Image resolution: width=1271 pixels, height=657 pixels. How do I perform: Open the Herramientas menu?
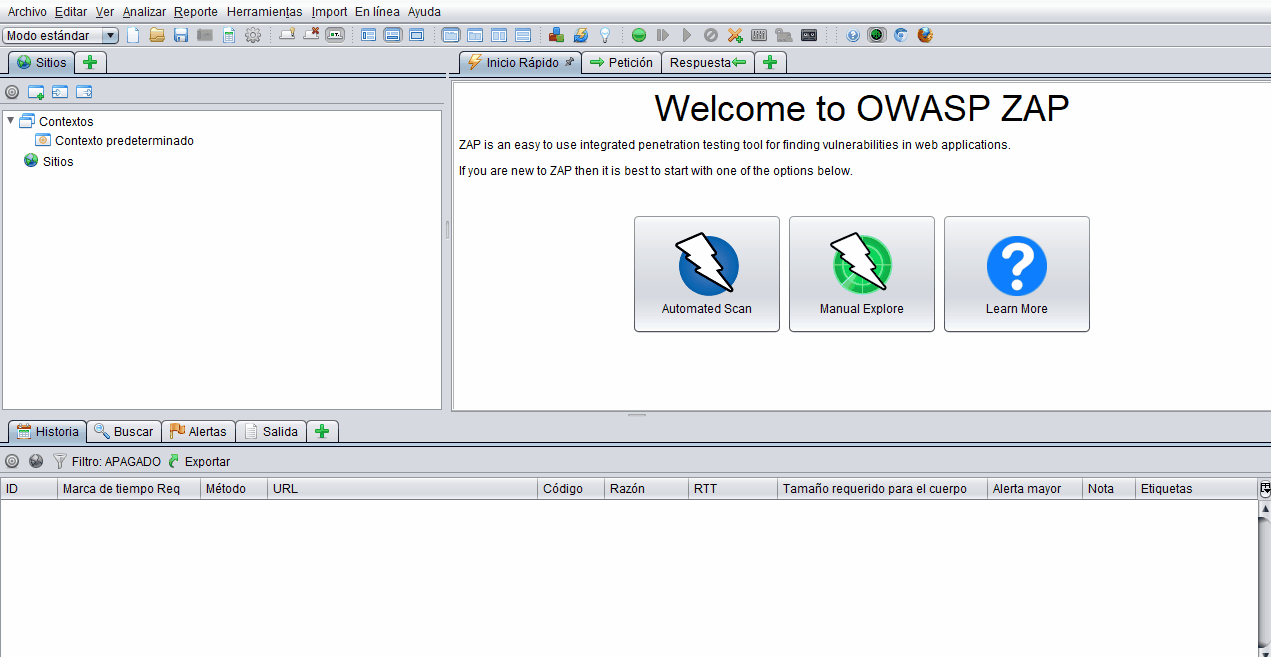point(264,12)
